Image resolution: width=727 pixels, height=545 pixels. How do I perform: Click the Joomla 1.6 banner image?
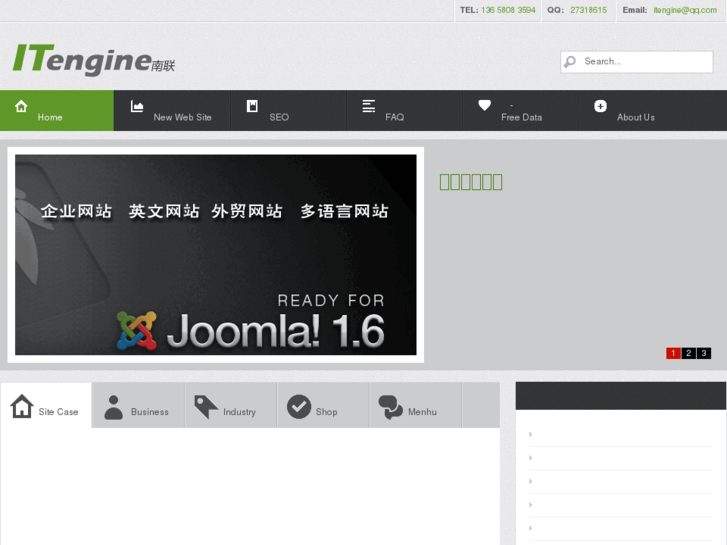click(216, 255)
